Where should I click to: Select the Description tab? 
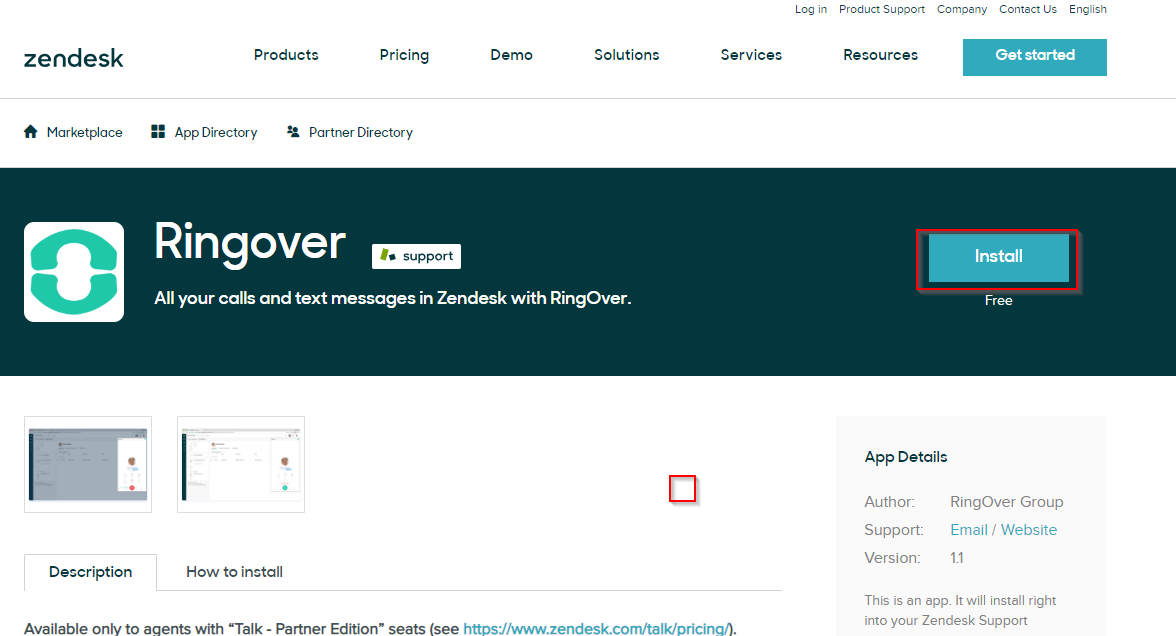pyautogui.click(x=91, y=572)
